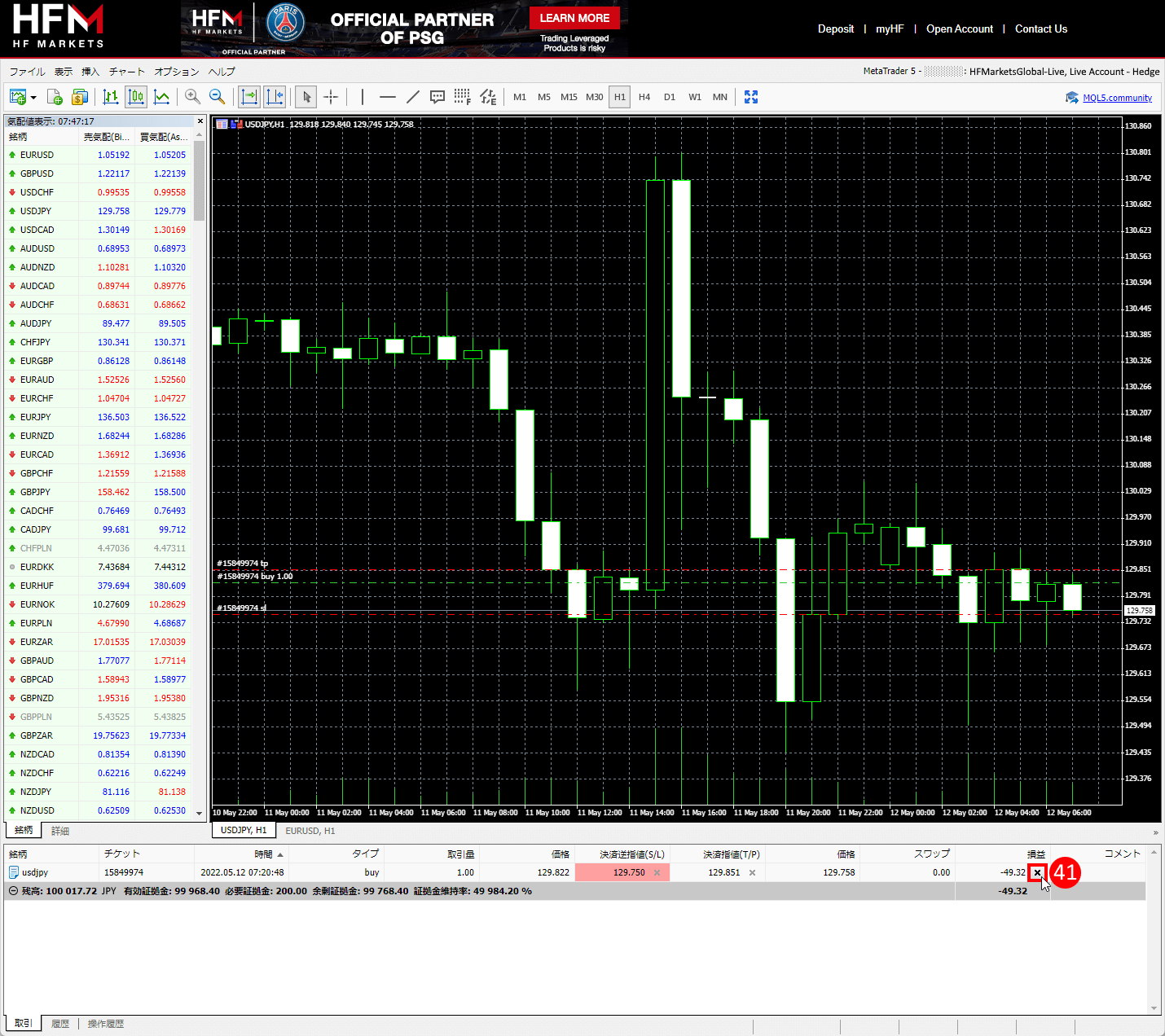Toggle the chart shift button
This screenshot has height=1036, width=1165.
tap(275, 98)
